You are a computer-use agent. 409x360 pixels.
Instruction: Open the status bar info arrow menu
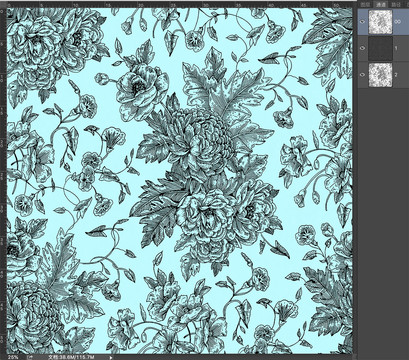(111, 357)
